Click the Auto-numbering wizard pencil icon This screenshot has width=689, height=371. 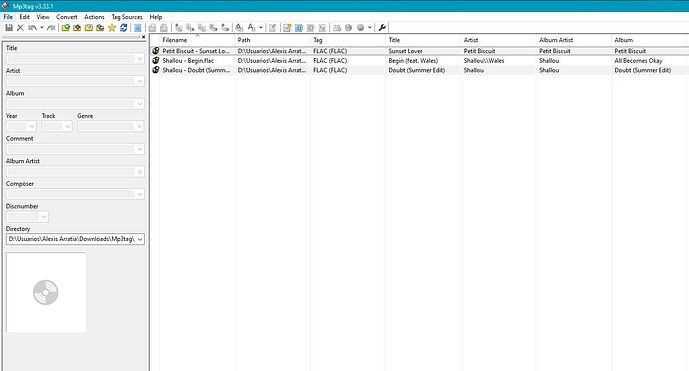pyautogui.click(x=272, y=28)
